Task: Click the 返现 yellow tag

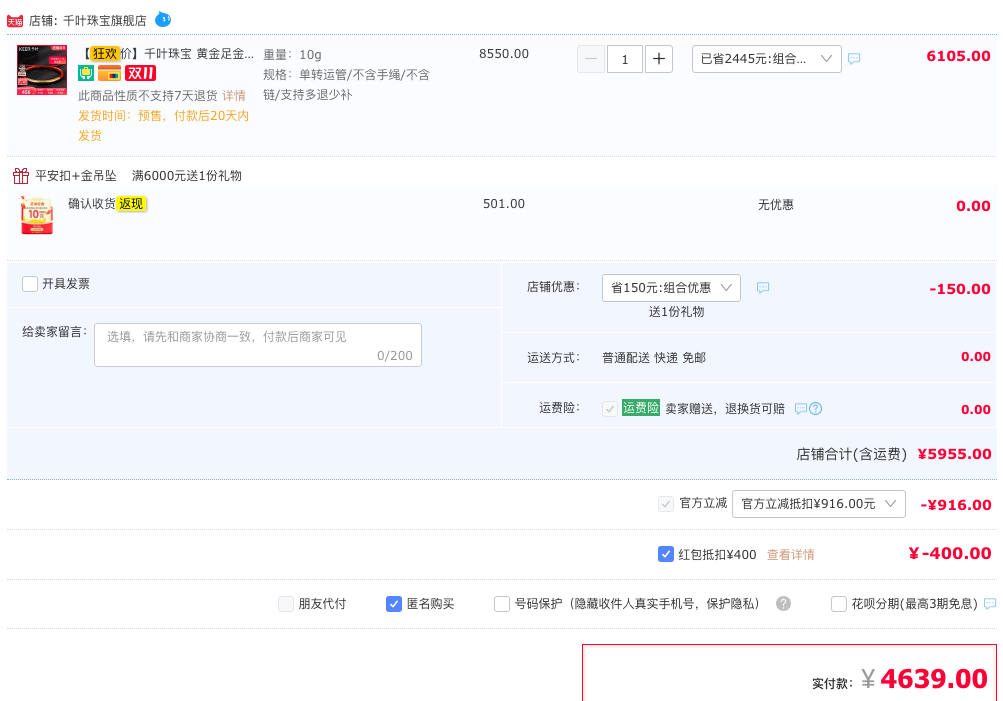Action: (x=131, y=204)
